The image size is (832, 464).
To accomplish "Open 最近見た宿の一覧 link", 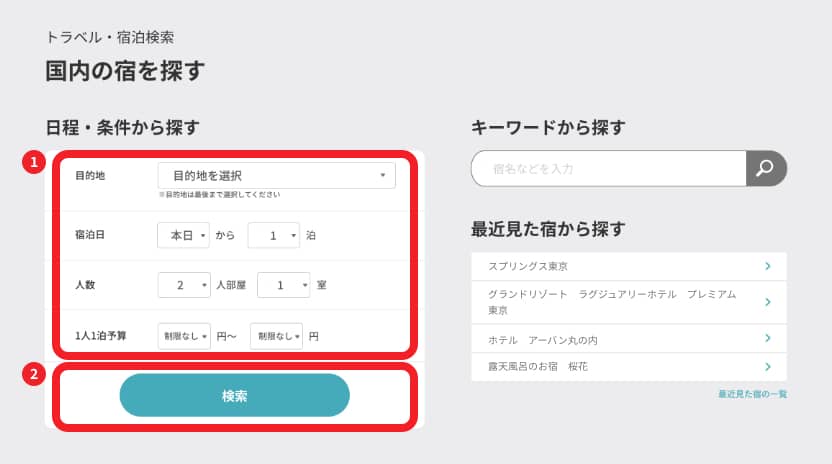I will [752, 394].
